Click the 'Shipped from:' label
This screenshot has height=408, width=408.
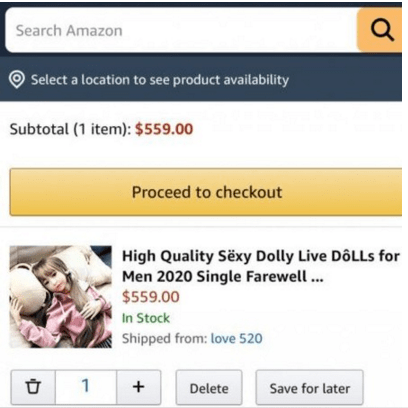click(164, 339)
